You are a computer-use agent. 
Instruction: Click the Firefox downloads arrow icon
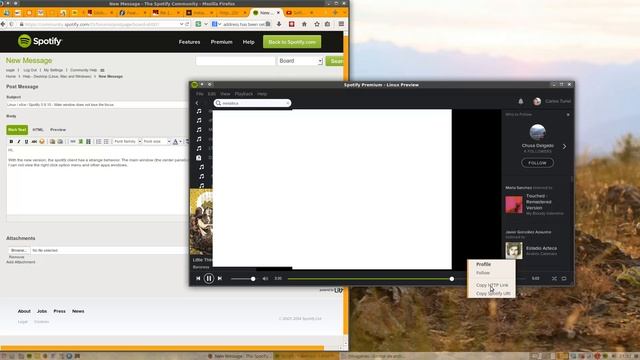tap(279, 24)
